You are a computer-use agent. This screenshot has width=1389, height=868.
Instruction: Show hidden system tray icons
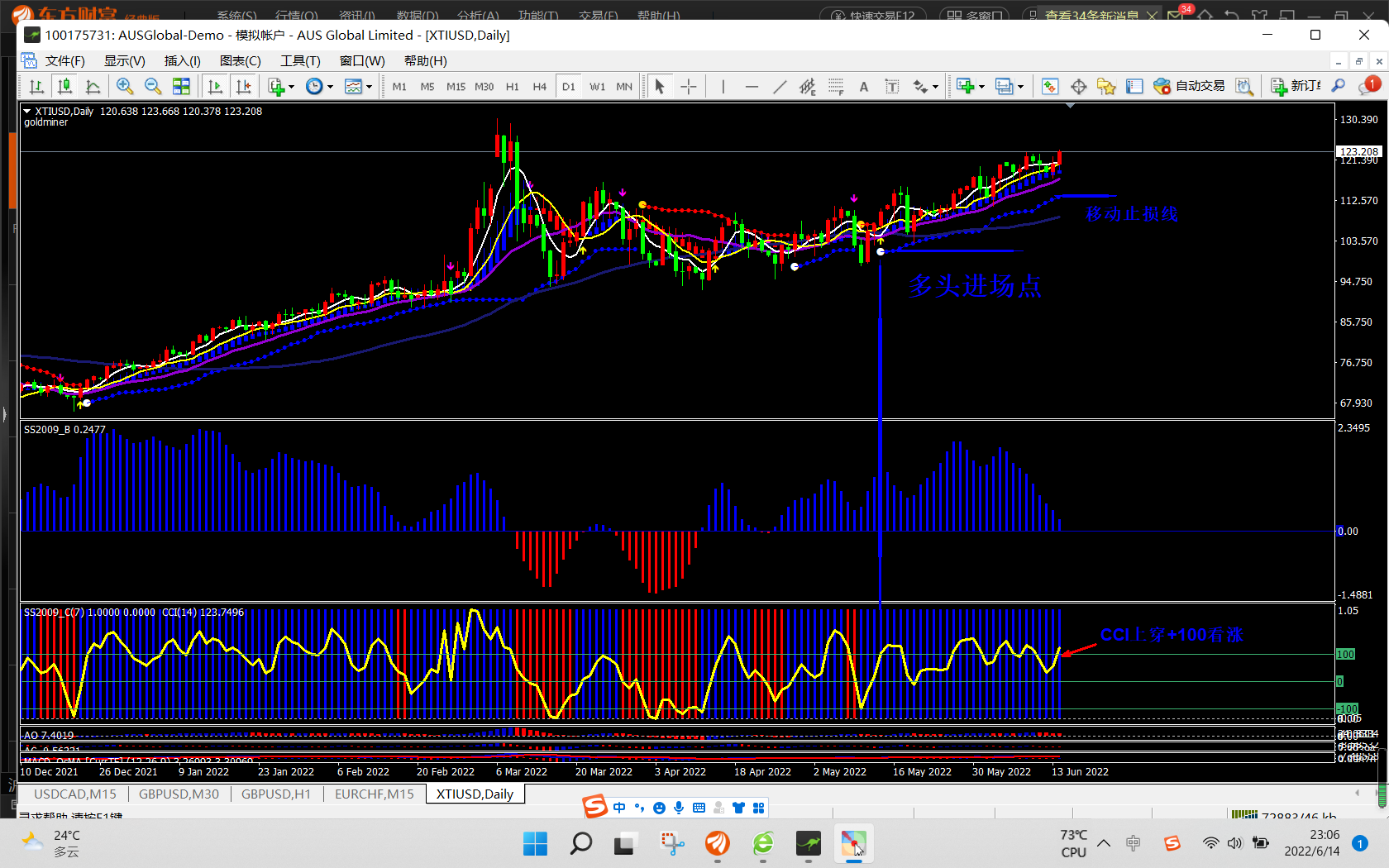click(x=1104, y=844)
